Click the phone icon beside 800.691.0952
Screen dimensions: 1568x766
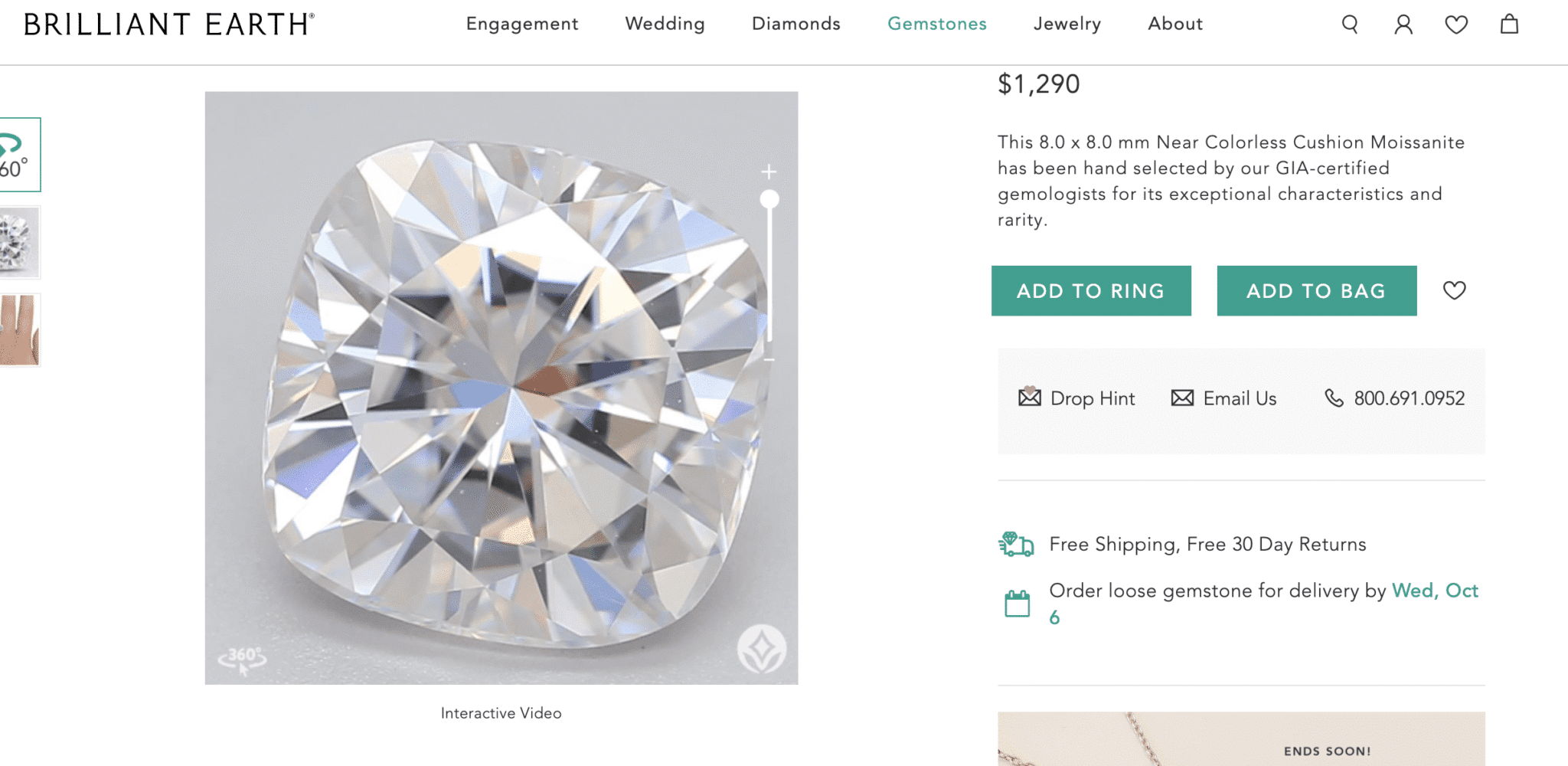coord(1334,398)
